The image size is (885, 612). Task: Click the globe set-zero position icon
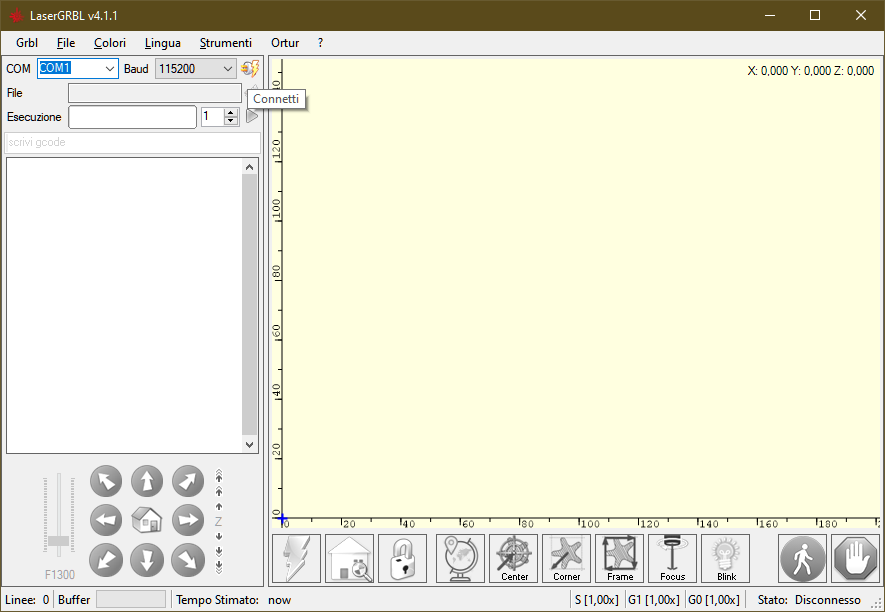(x=461, y=558)
